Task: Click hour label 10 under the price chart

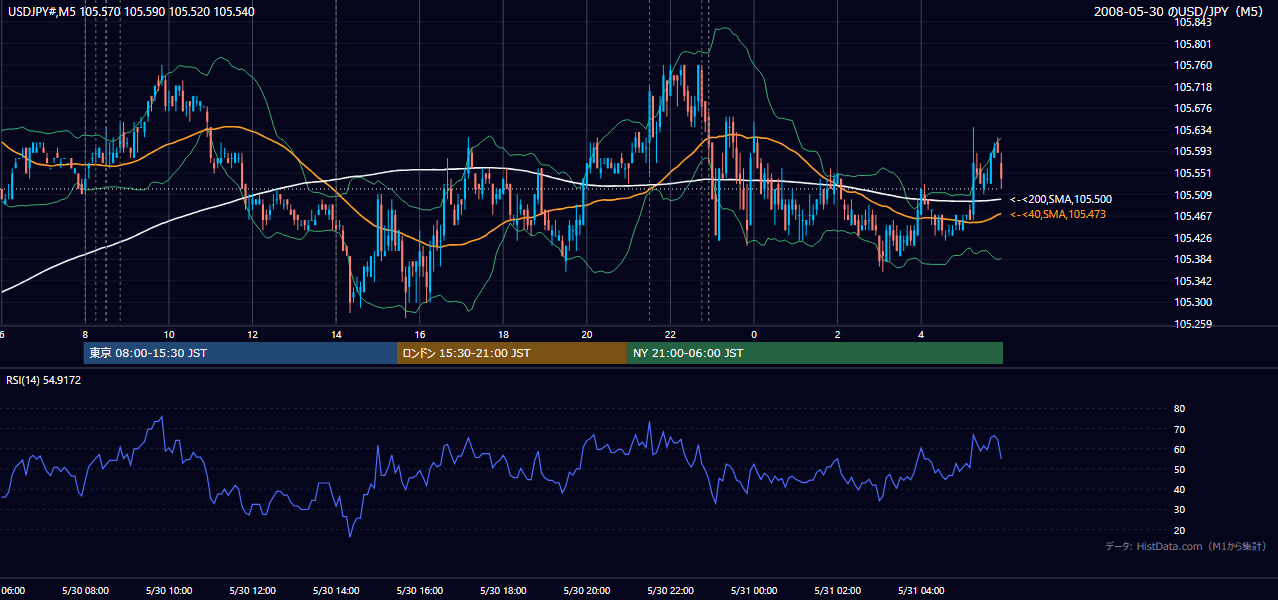Action: coord(169,334)
